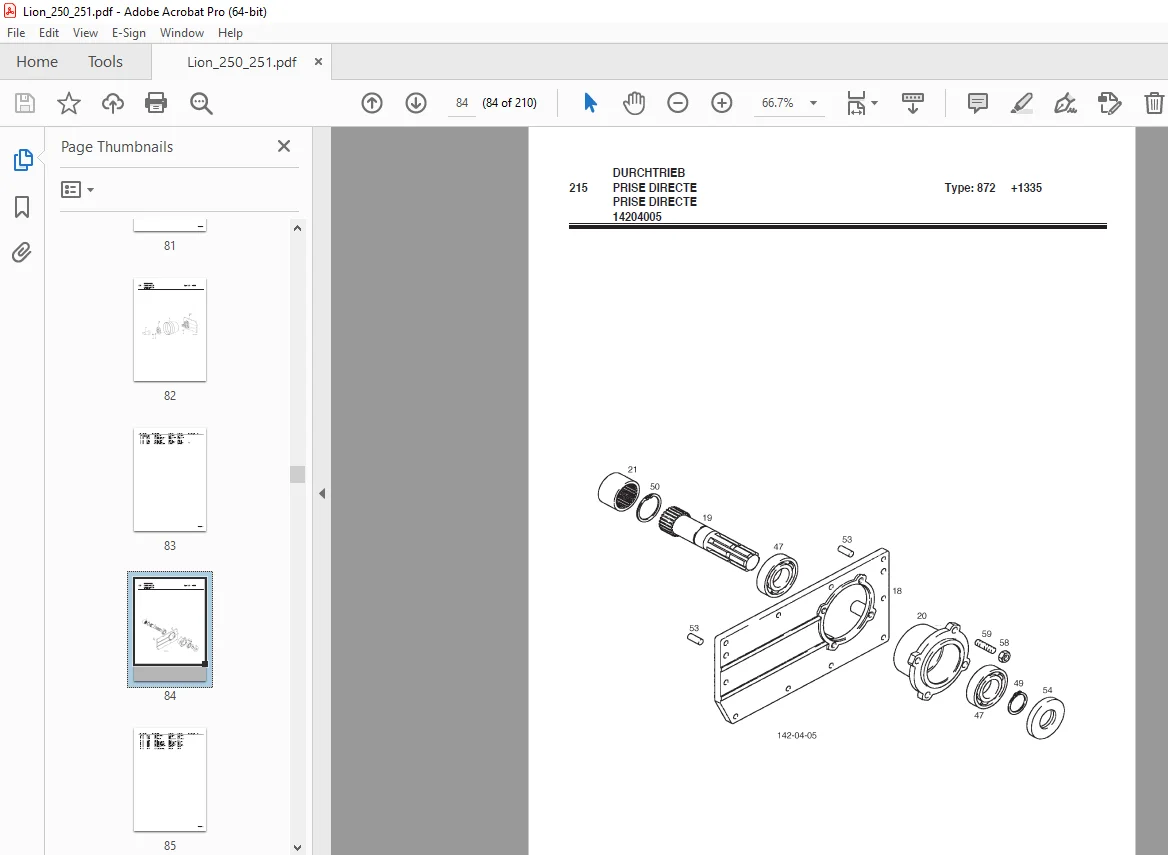Click the Edit/stamp tool icon
1168x855 pixels.
pos(1109,103)
